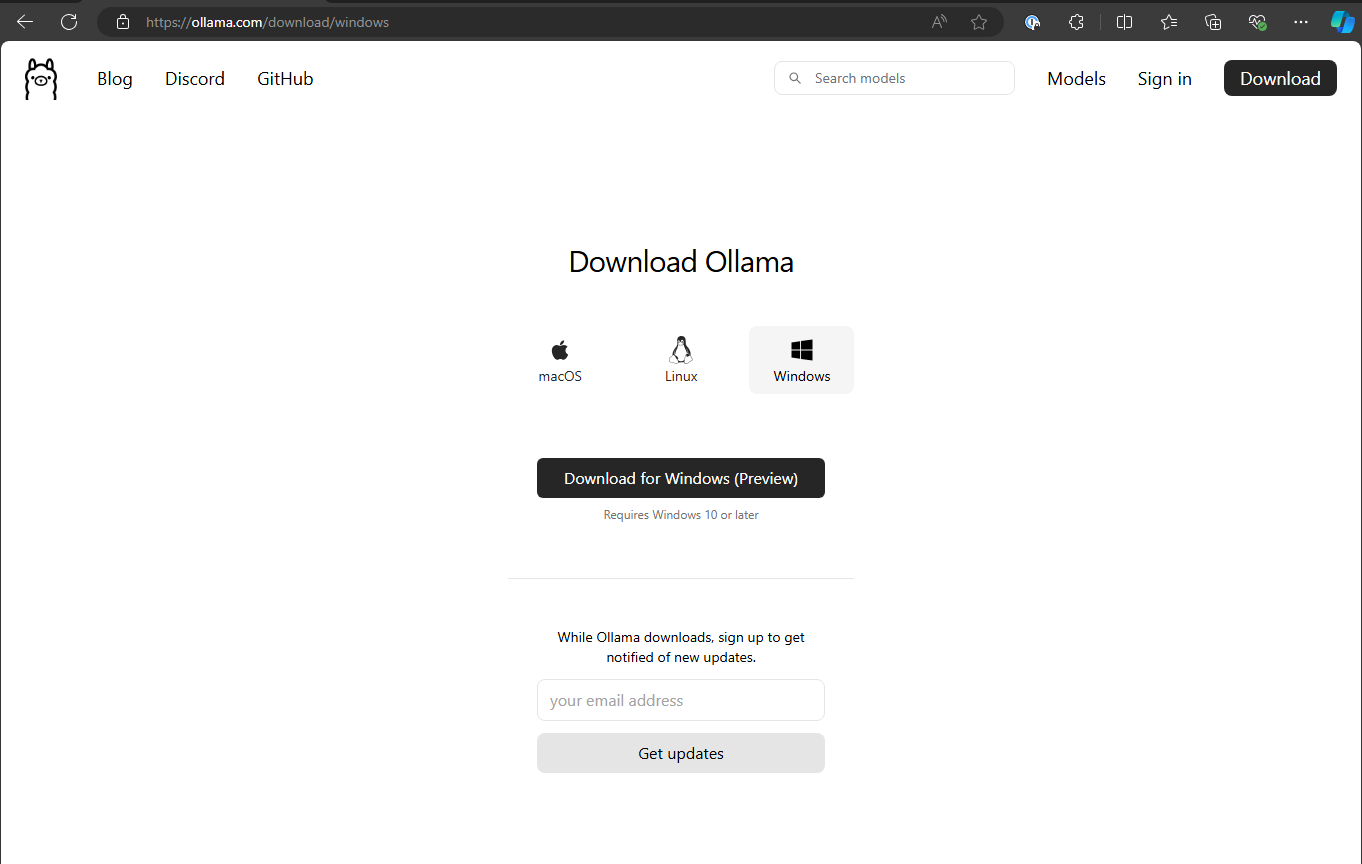Click the Download button in header
The width and height of the screenshot is (1362, 864).
tap(1280, 78)
